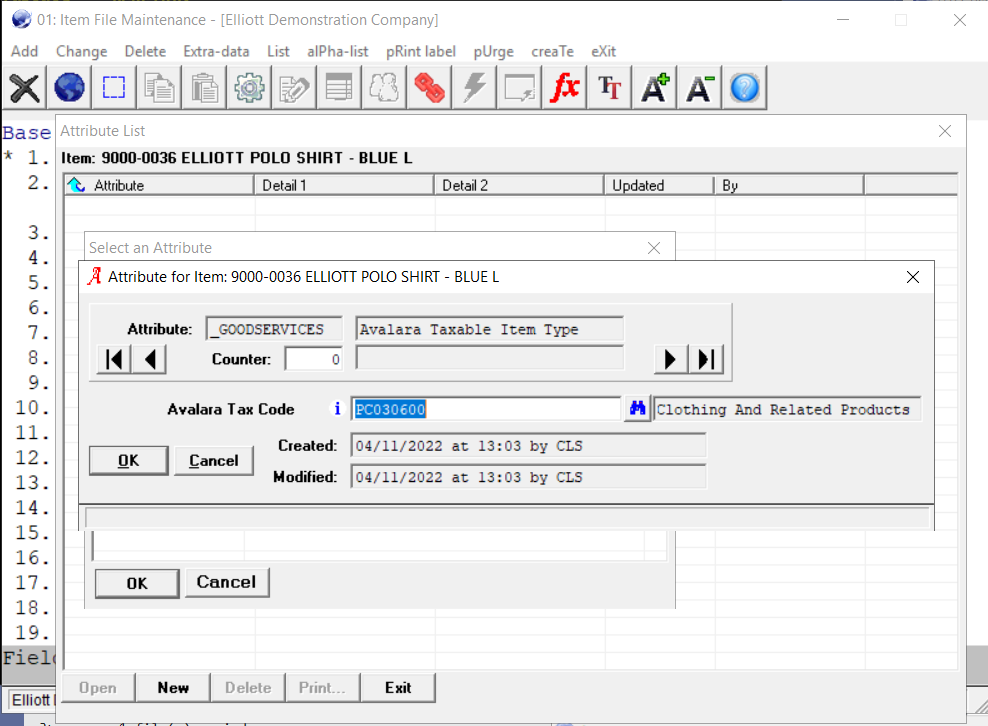
Task: Click the notes pencil toolbar icon
Action: 294,88
